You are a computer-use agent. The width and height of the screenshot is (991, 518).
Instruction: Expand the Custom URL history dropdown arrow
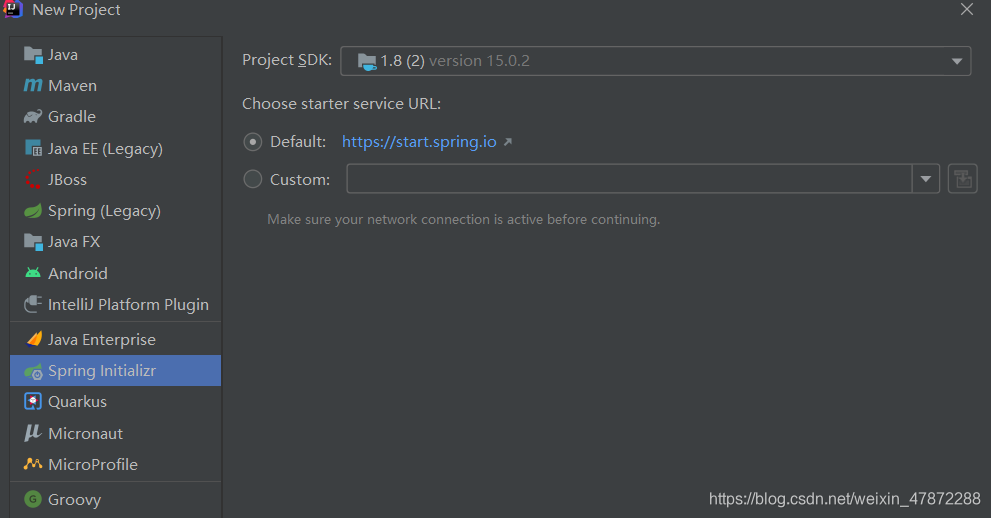point(926,179)
